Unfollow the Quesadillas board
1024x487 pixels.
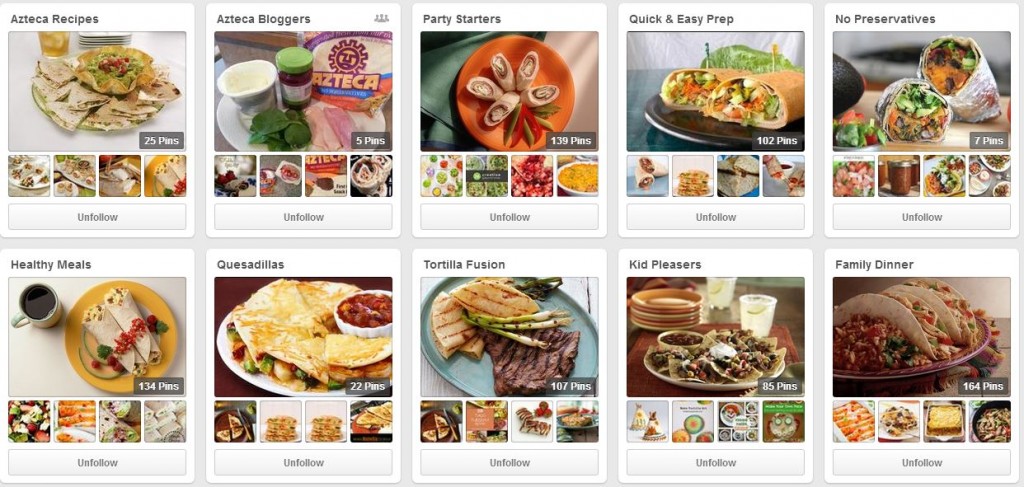pyautogui.click(x=303, y=462)
